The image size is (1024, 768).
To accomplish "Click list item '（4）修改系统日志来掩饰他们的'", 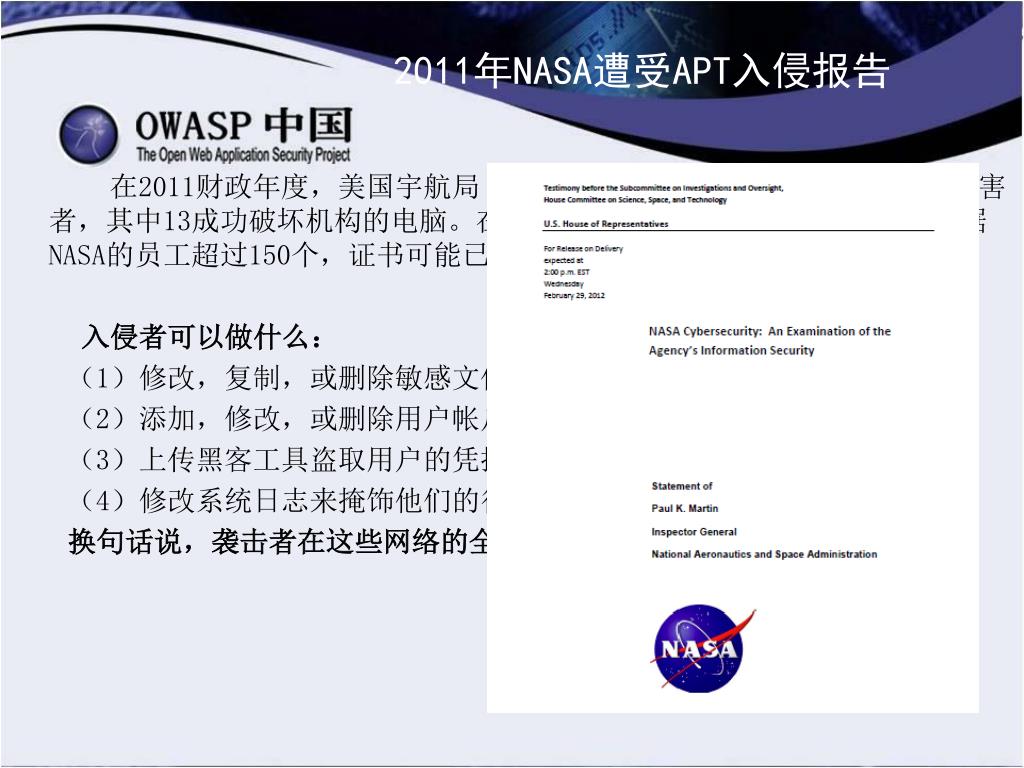I will [282, 501].
